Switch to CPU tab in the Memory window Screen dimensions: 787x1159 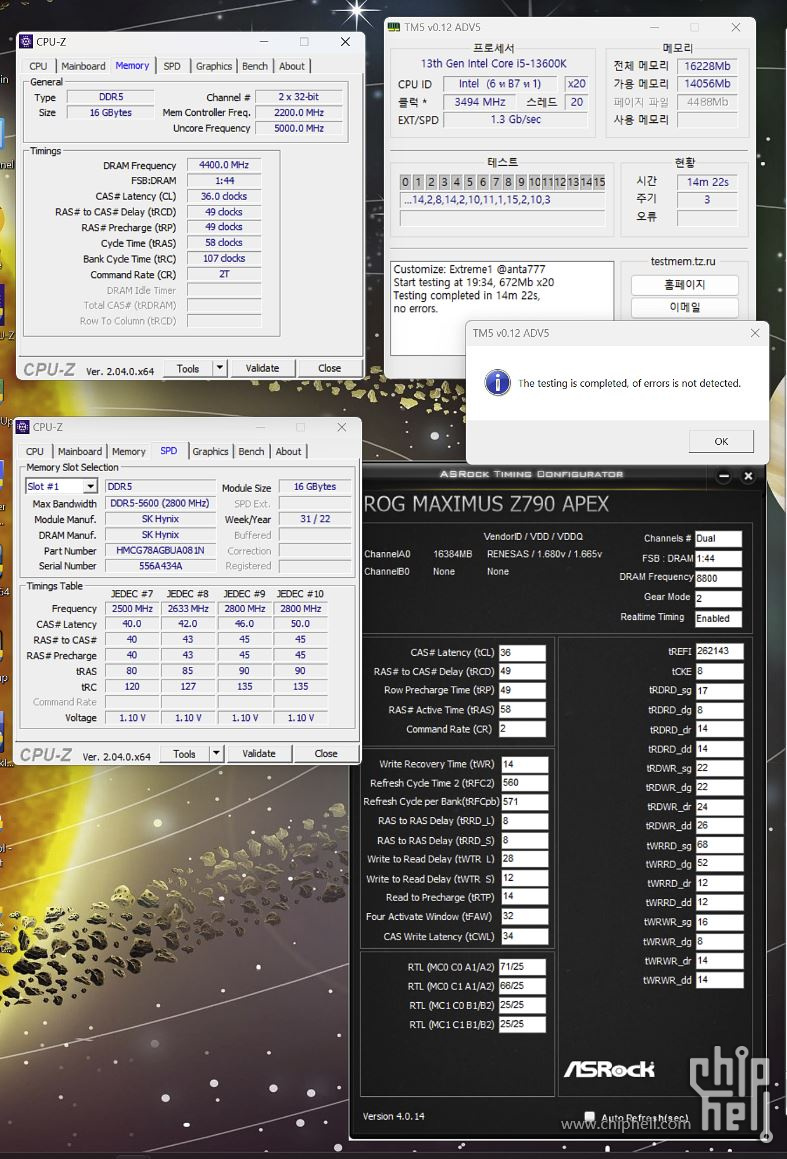(38, 67)
